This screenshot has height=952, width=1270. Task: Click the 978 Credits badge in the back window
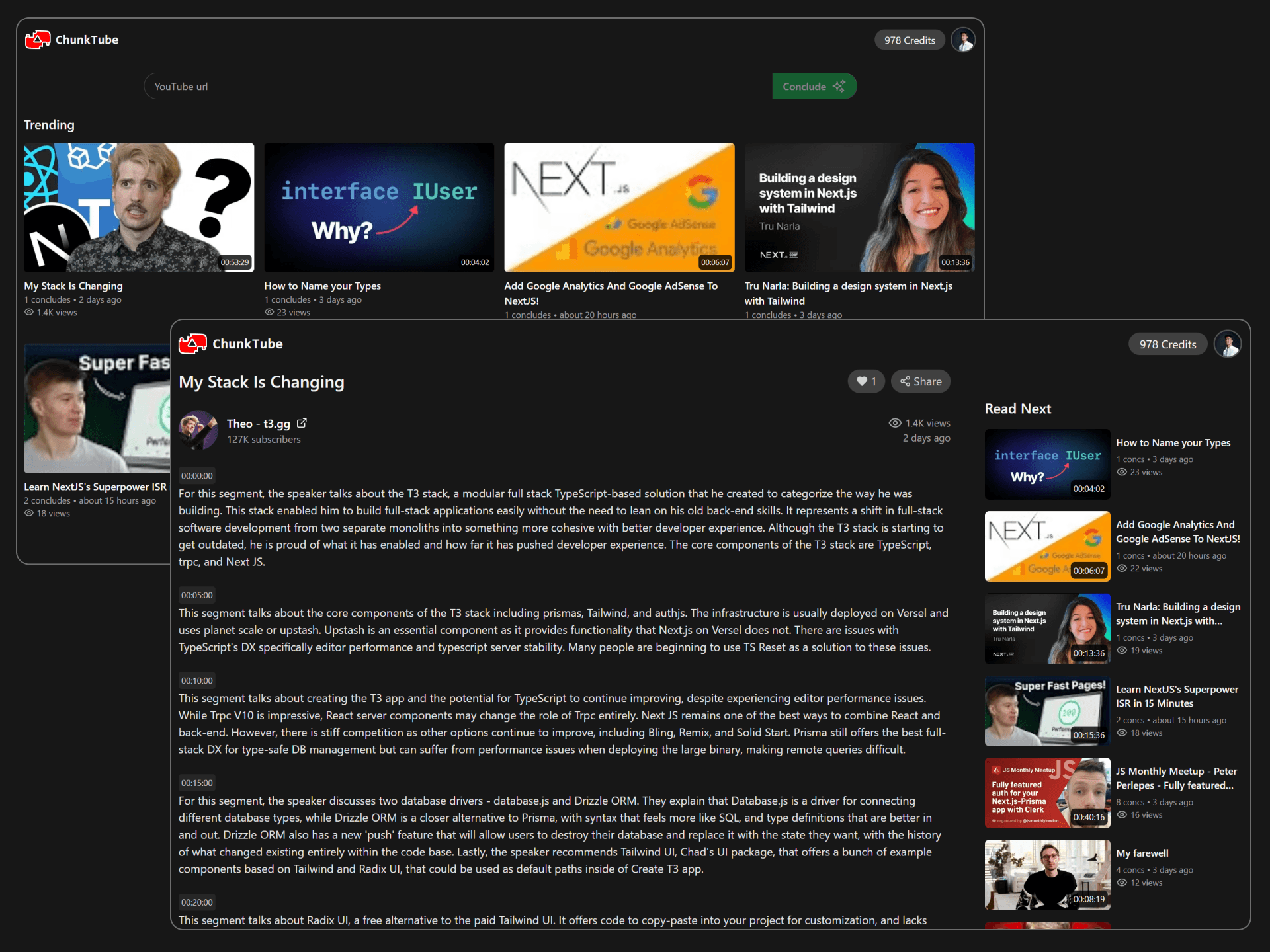click(x=910, y=40)
